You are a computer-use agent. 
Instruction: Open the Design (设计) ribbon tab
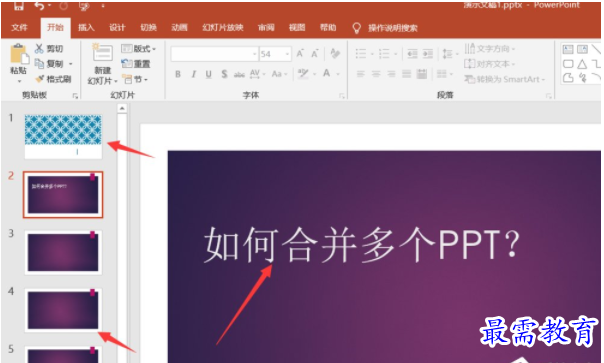(117, 27)
